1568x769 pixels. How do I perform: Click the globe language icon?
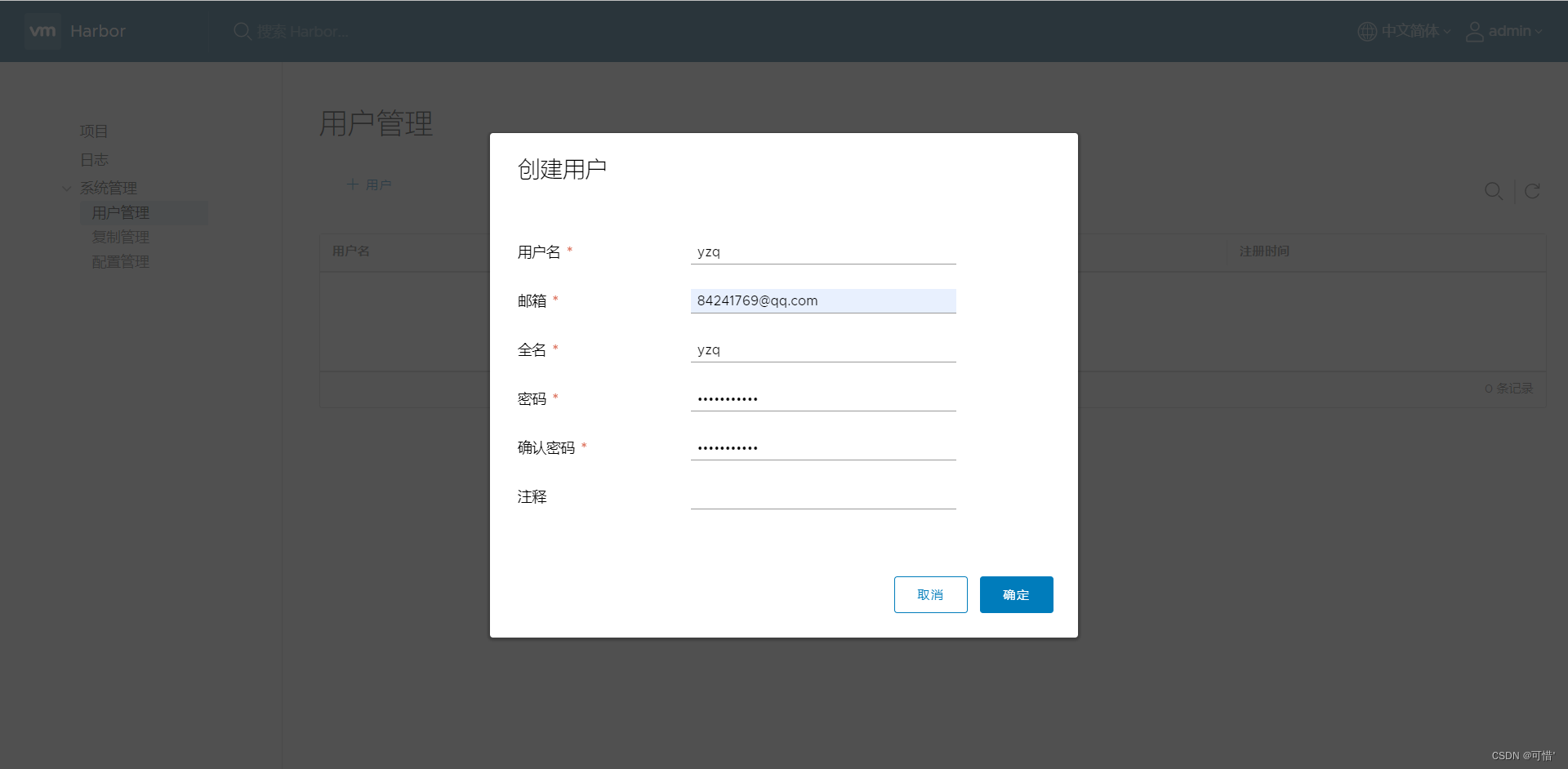coord(1367,31)
